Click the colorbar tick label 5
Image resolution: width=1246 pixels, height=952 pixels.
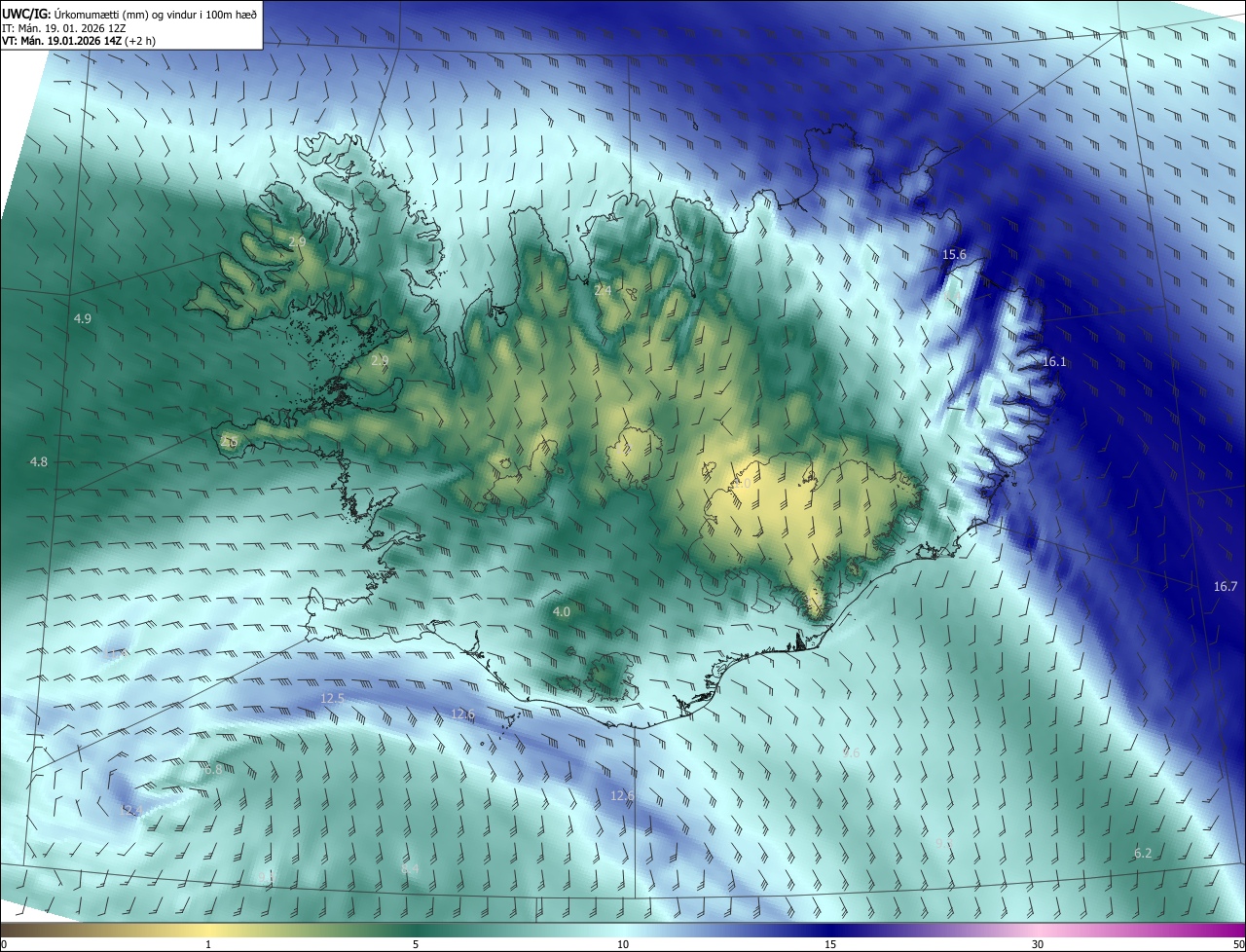416,944
